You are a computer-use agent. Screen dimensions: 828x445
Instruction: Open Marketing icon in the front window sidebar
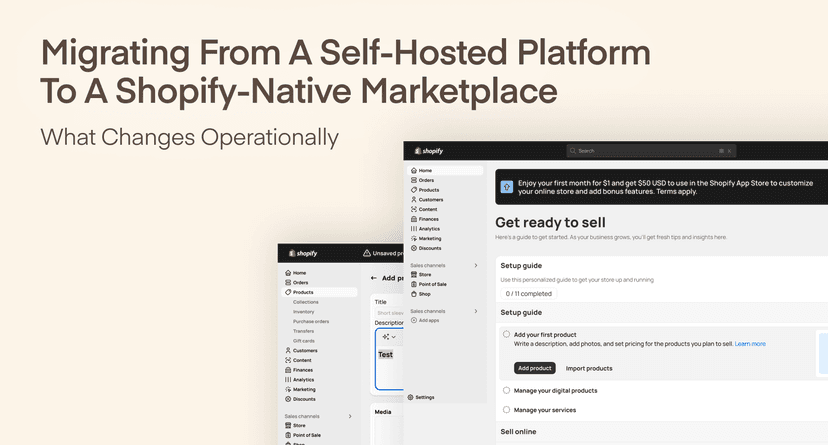point(414,238)
